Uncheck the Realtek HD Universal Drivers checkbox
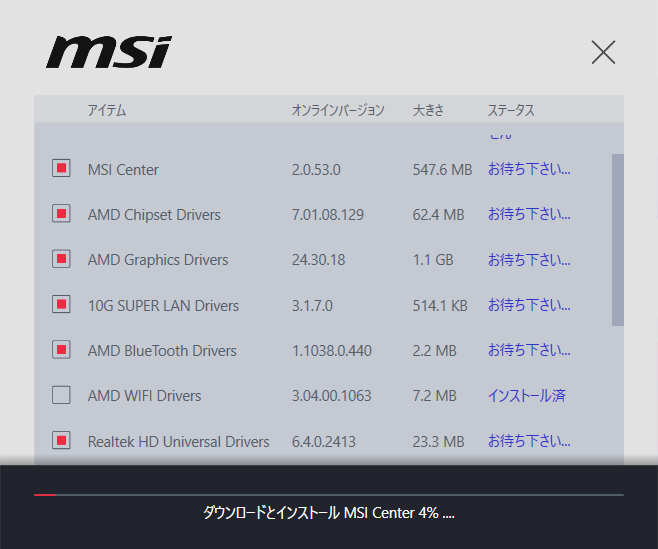 click(61, 440)
